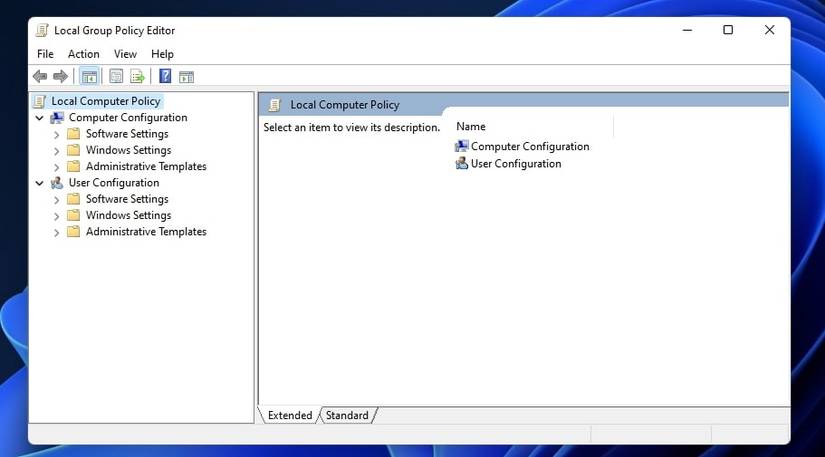Click the title bar app scroll icon

pyautogui.click(x=42, y=31)
